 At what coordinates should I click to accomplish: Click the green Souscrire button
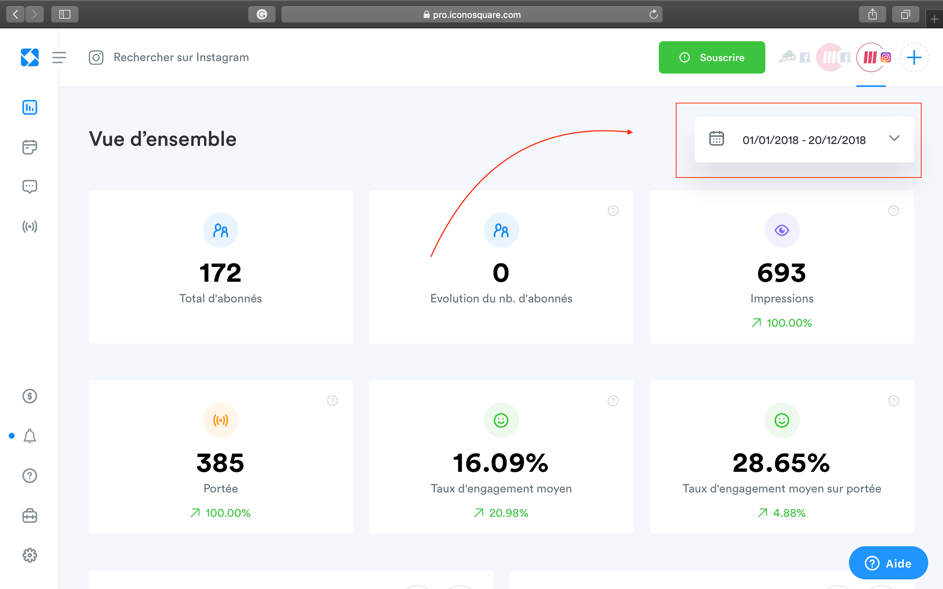(x=711, y=58)
